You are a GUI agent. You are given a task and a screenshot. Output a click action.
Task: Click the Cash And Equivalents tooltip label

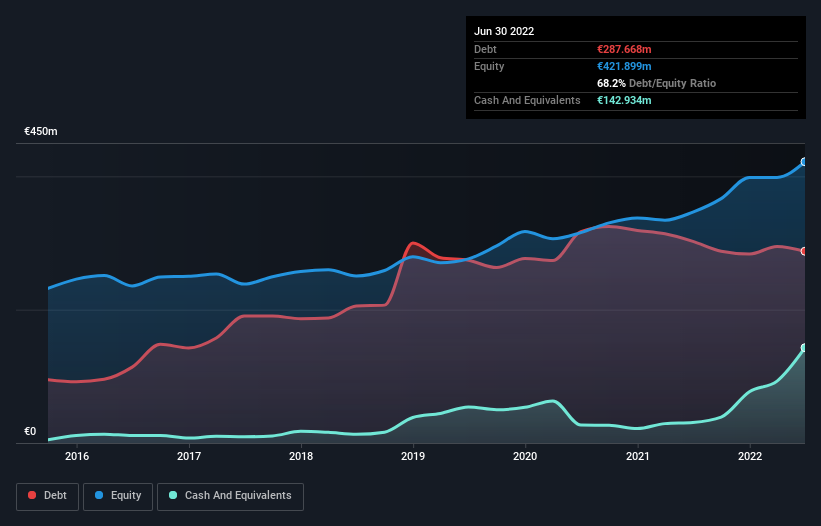coord(527,100)
